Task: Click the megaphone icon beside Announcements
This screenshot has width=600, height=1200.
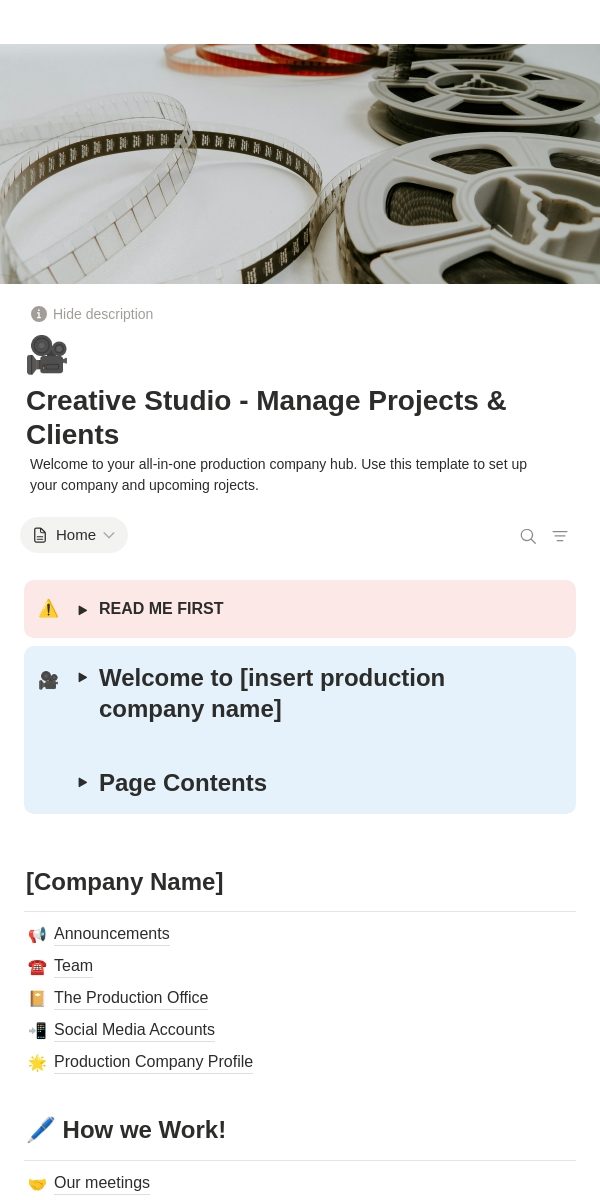Action: pyautogui.click(x=37, y=935)
